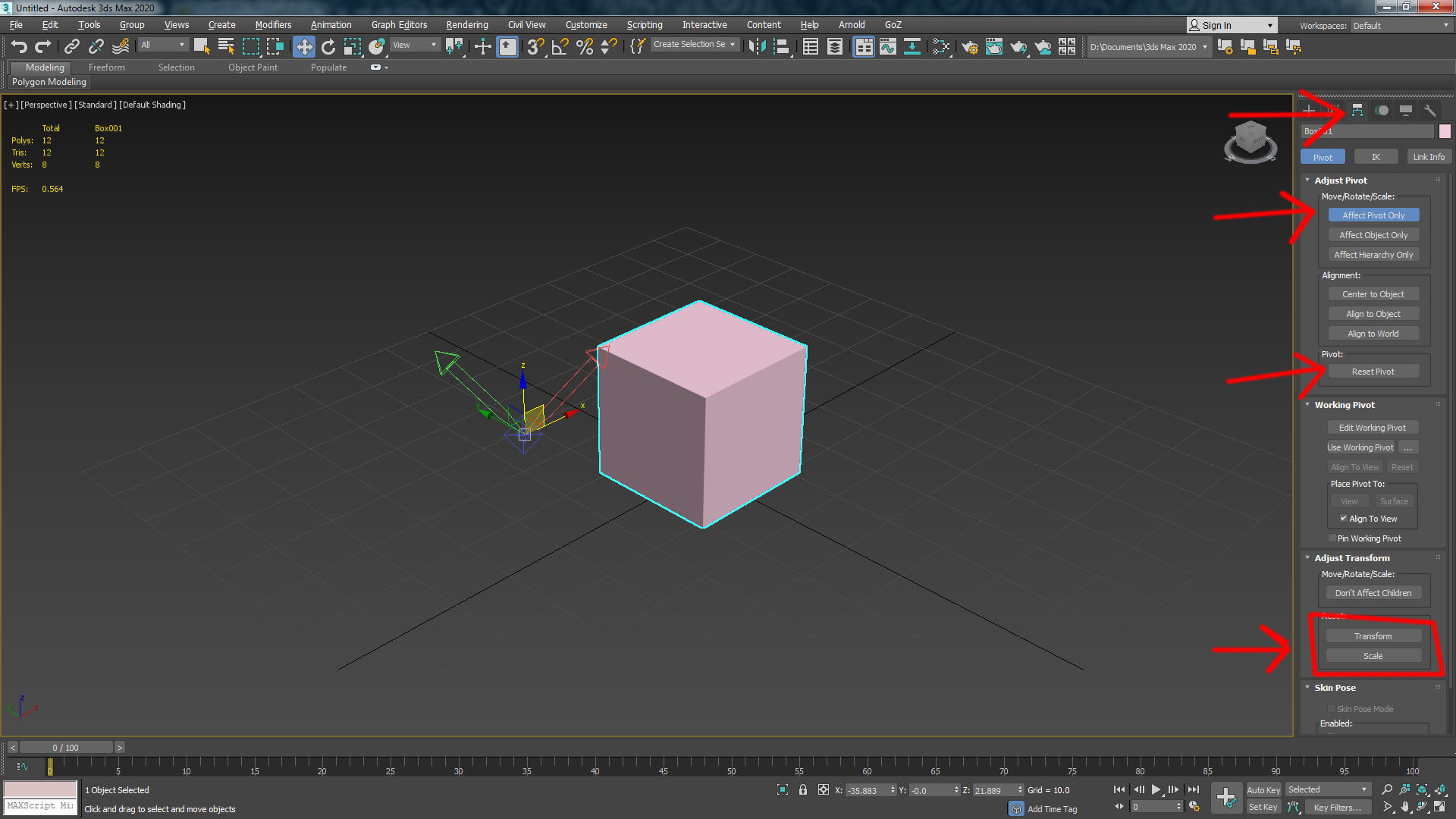Viewport: 1456px width, 819px height.
Task: Click the Redo arrow icon
Action: 43,46
